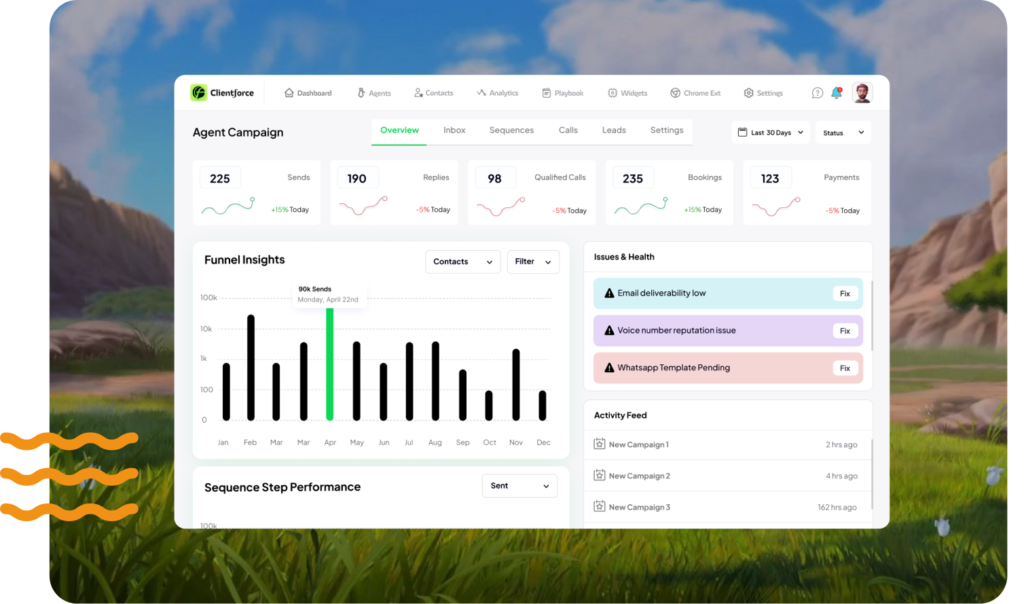Open the help question mark icon
Screen dimensions: 1024x604
817,93
